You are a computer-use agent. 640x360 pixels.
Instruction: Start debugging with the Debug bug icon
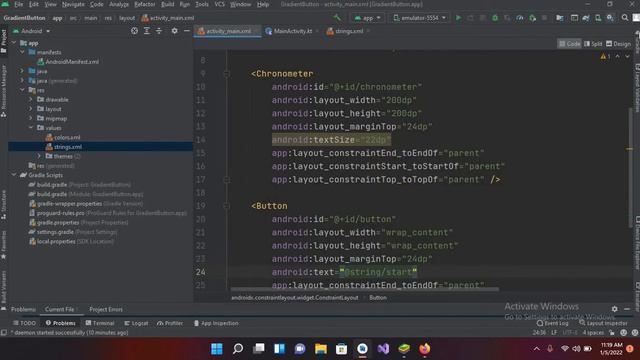pyautogui.click(x=495, y=18)
